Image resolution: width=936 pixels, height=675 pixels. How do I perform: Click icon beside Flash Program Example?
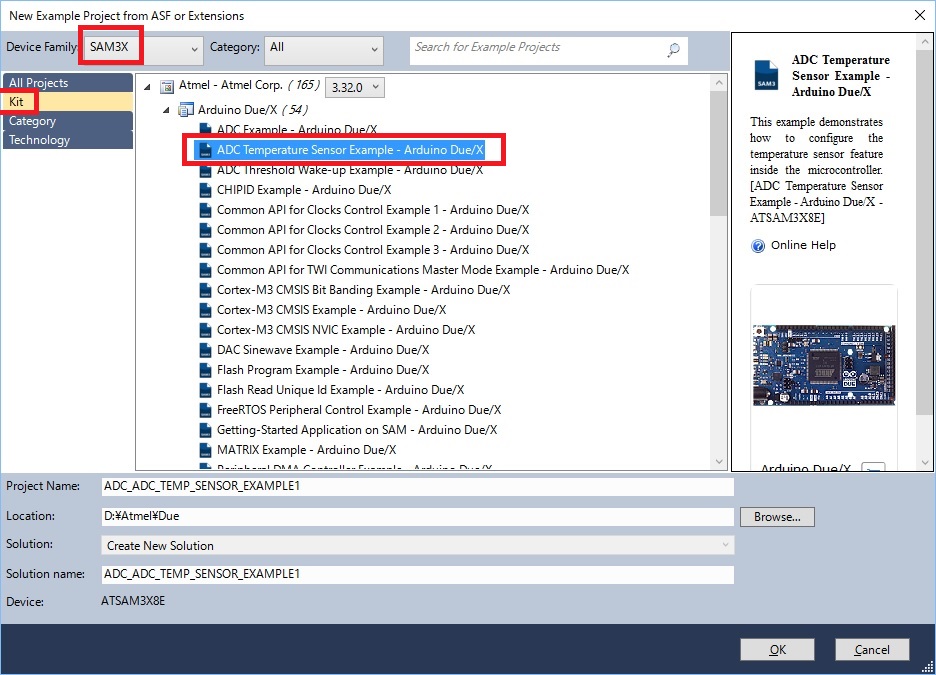pyautogui.click(x=205, y=371)
